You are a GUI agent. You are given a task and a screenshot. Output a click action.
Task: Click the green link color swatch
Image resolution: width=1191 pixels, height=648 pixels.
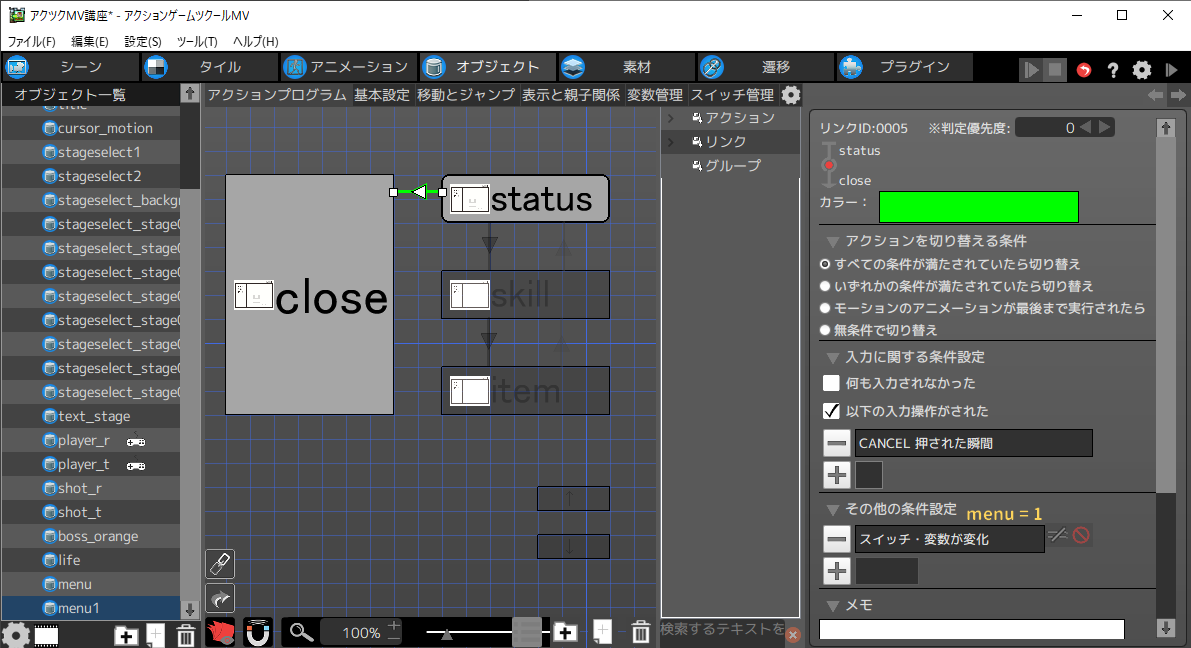click(978, 207)
